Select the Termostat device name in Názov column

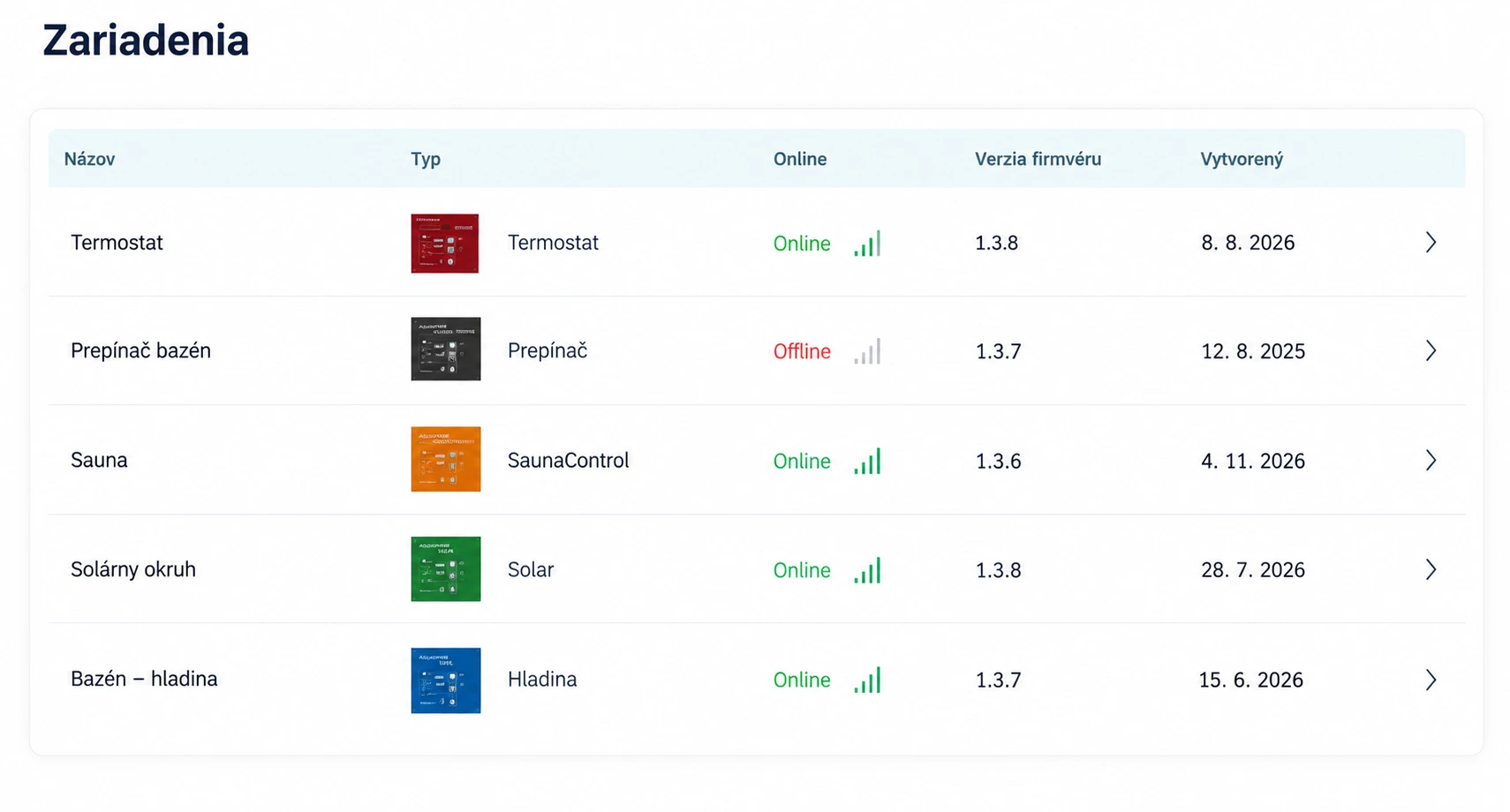tap(117, 243)
